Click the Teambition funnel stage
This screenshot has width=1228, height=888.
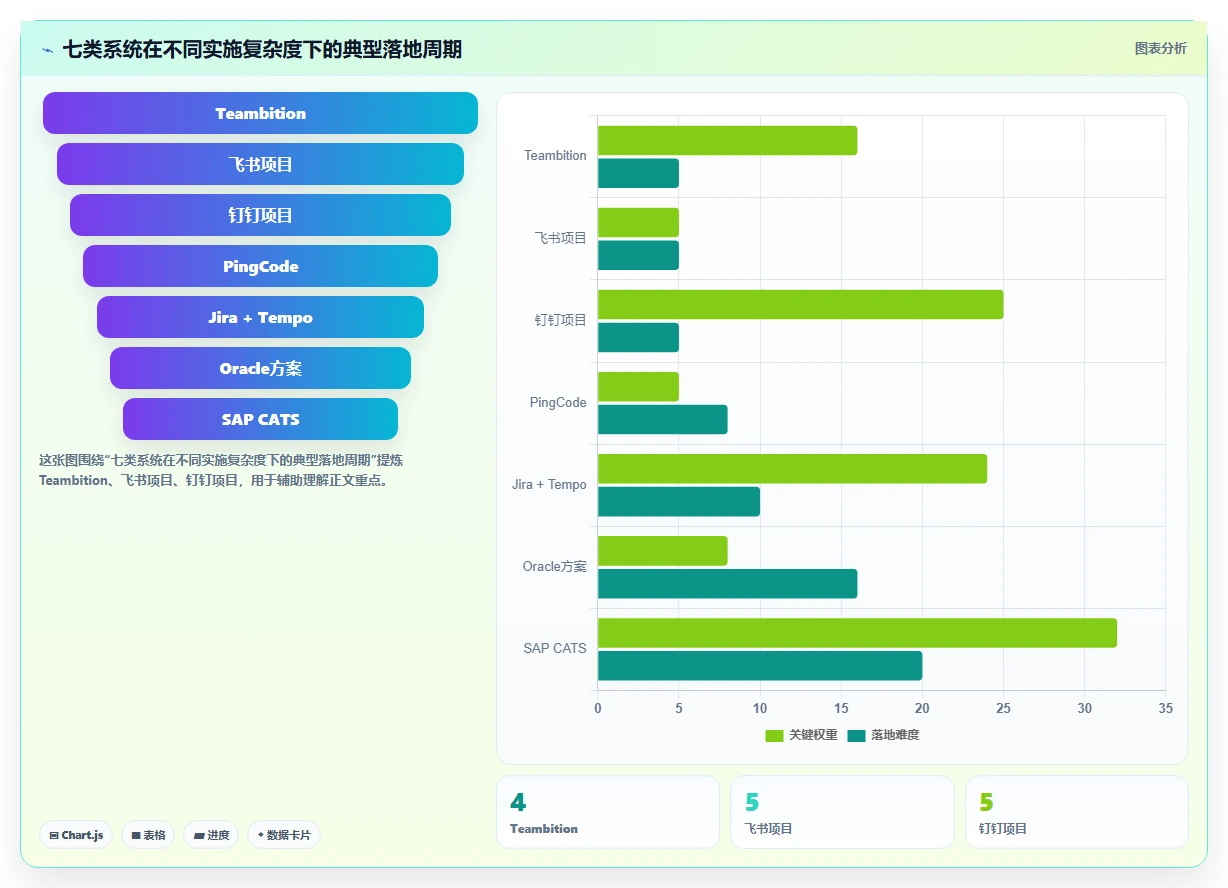pos(260,113)
